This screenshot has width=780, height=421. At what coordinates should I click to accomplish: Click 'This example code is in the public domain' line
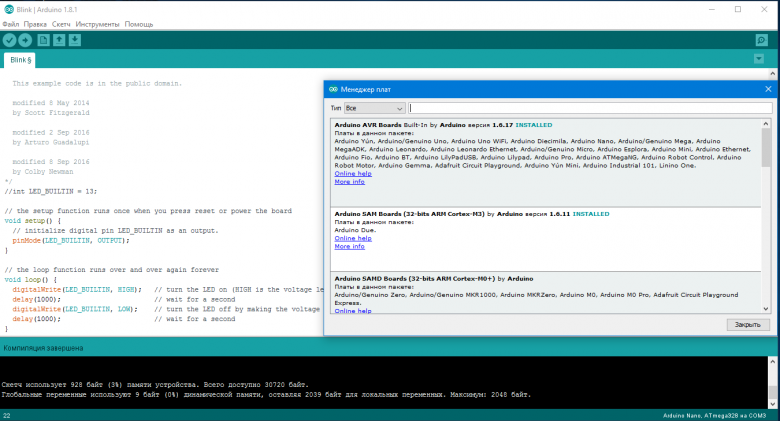[97, 83]
